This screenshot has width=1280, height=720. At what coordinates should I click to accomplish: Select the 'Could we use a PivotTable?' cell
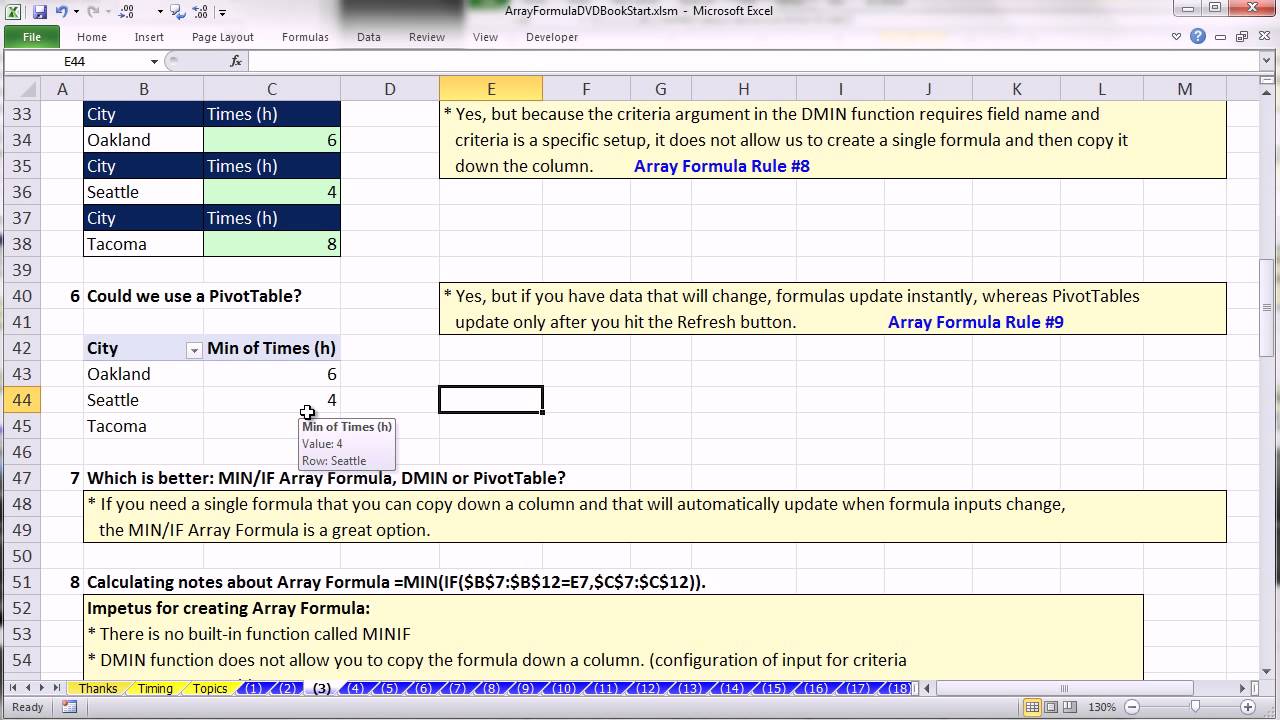pyautogui.click(x=194, y=296)
